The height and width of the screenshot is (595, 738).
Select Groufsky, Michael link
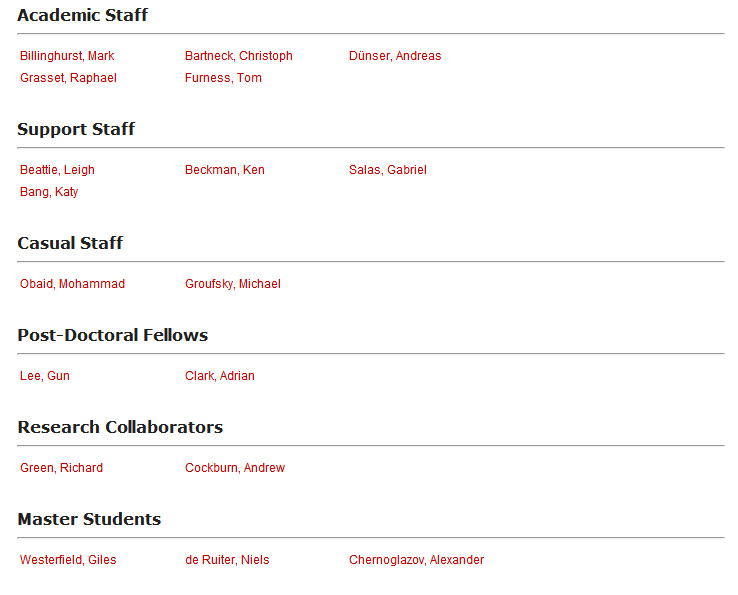coord(232,284)
